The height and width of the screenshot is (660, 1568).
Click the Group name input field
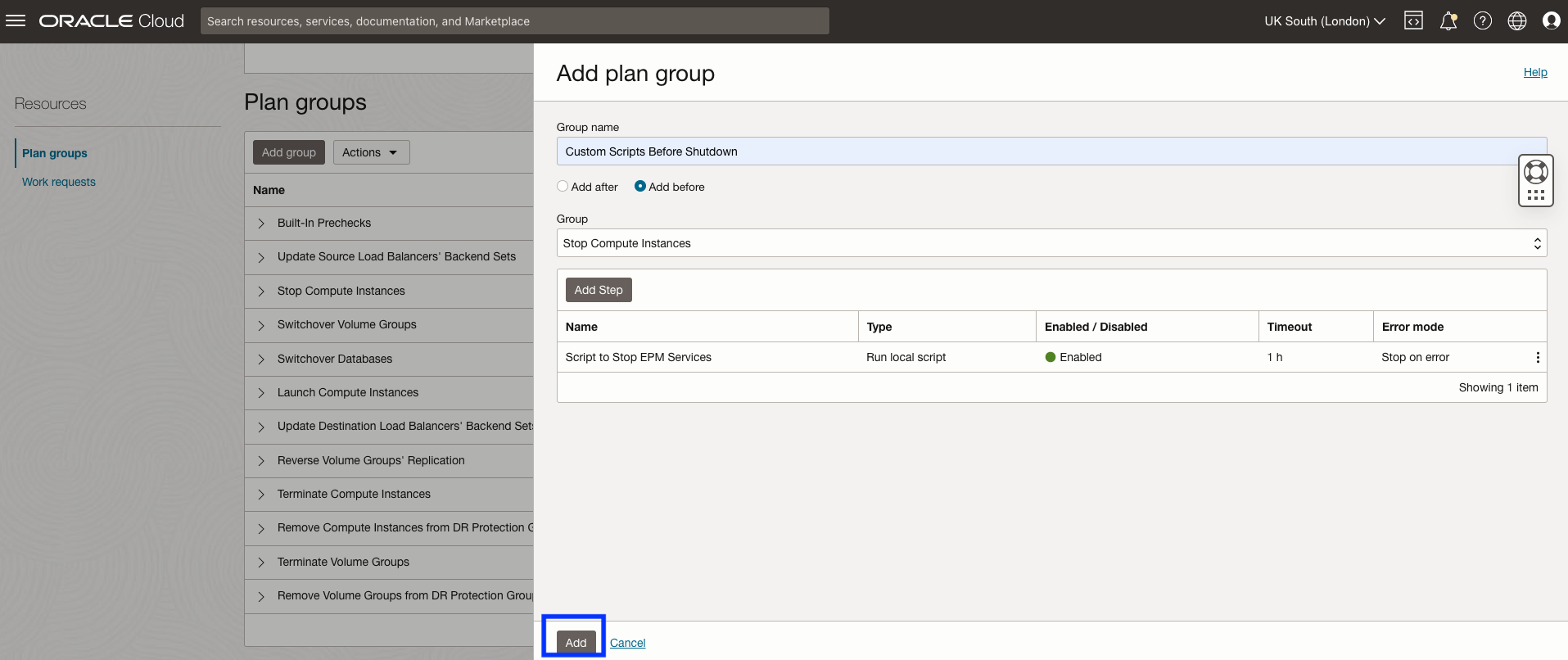1051,151
